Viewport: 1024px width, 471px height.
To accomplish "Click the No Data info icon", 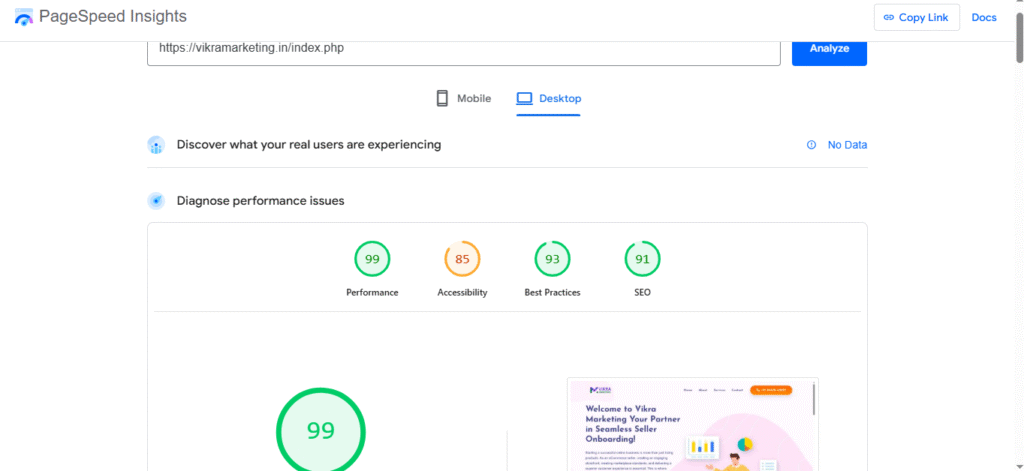I will coord(811,145).
